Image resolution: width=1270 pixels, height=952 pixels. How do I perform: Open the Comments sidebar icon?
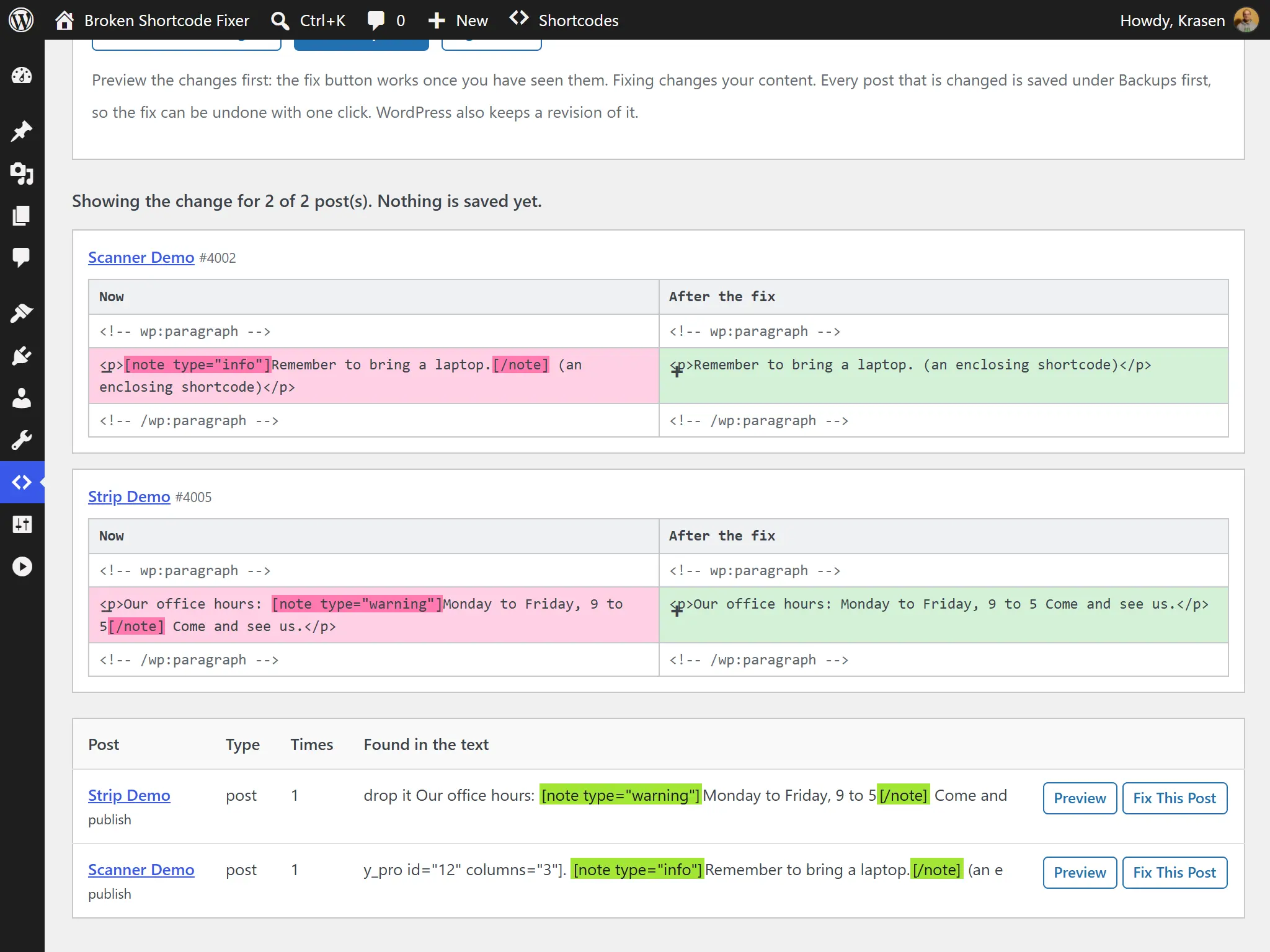[22, 257]
